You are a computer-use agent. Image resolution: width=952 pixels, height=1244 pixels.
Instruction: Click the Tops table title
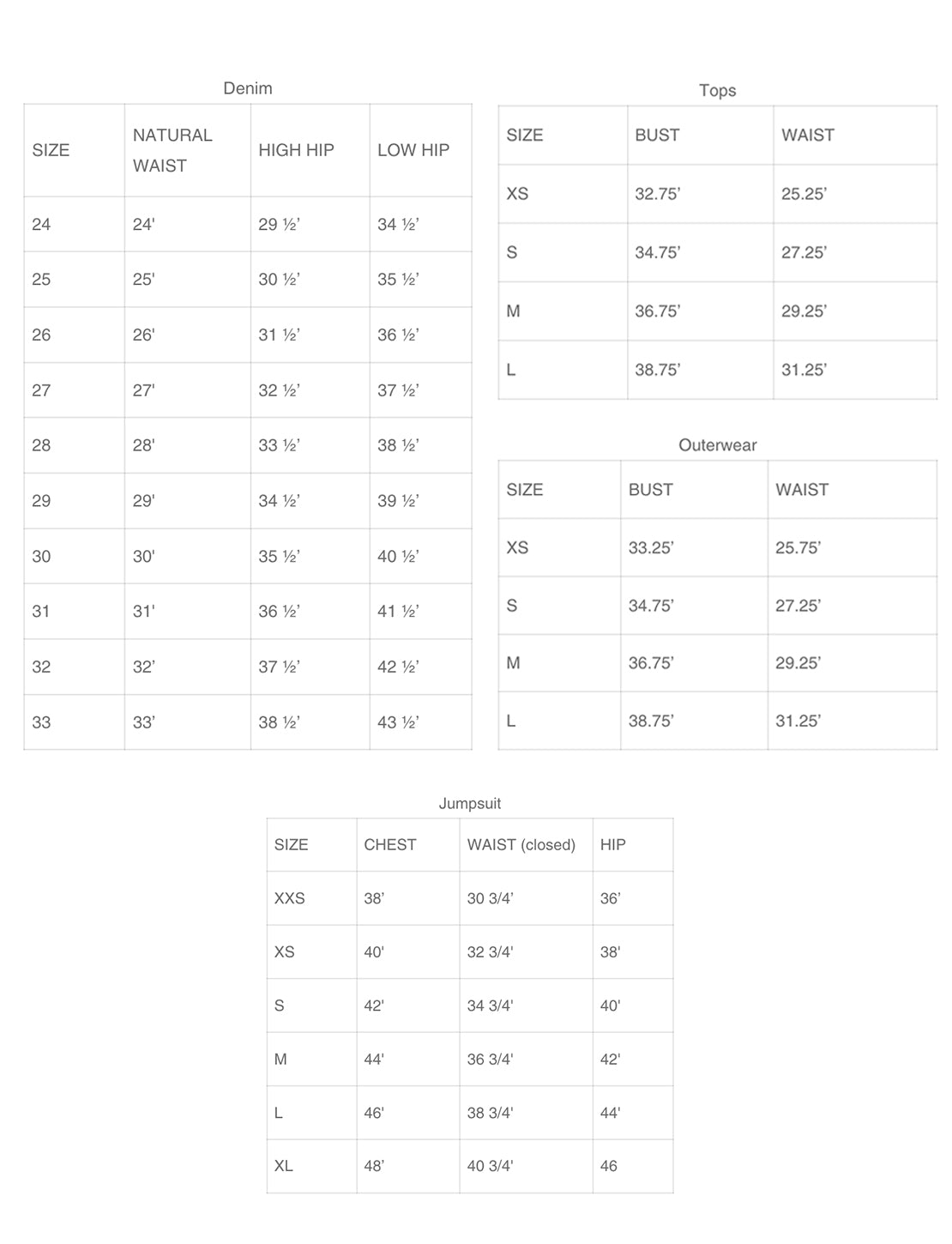(717, 91)
